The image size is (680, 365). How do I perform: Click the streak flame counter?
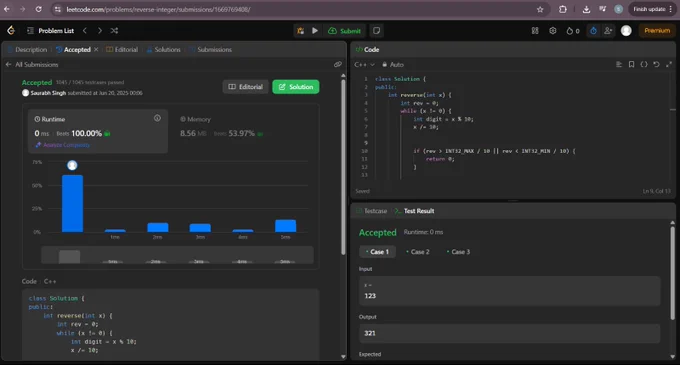pos(573,31)
